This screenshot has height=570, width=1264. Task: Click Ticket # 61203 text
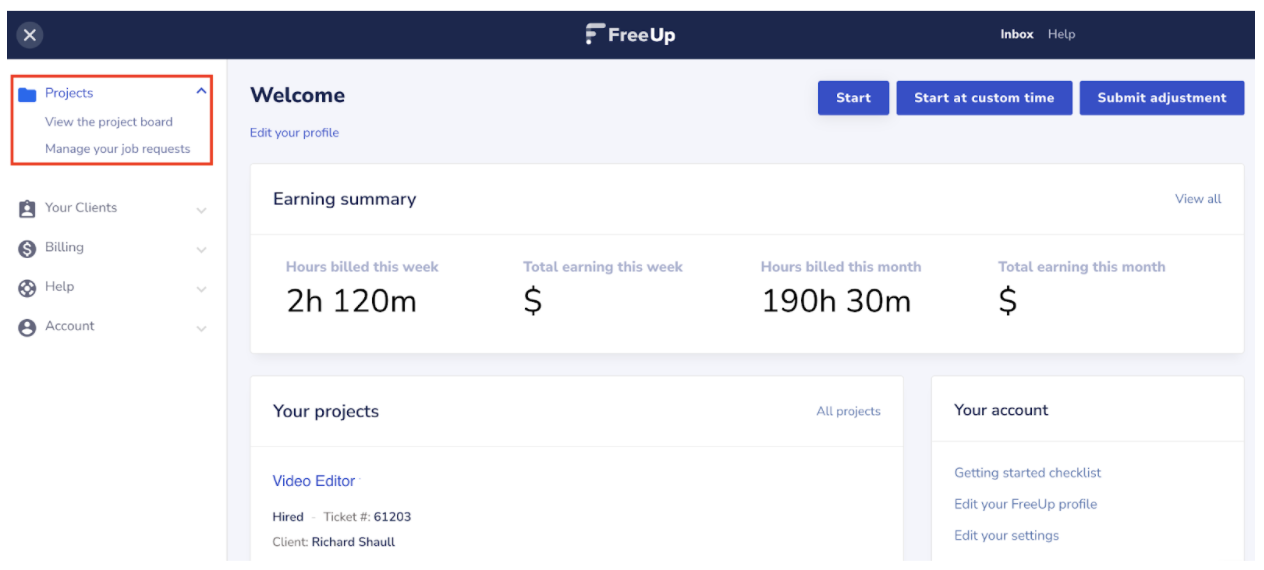(x=367, y=517)
